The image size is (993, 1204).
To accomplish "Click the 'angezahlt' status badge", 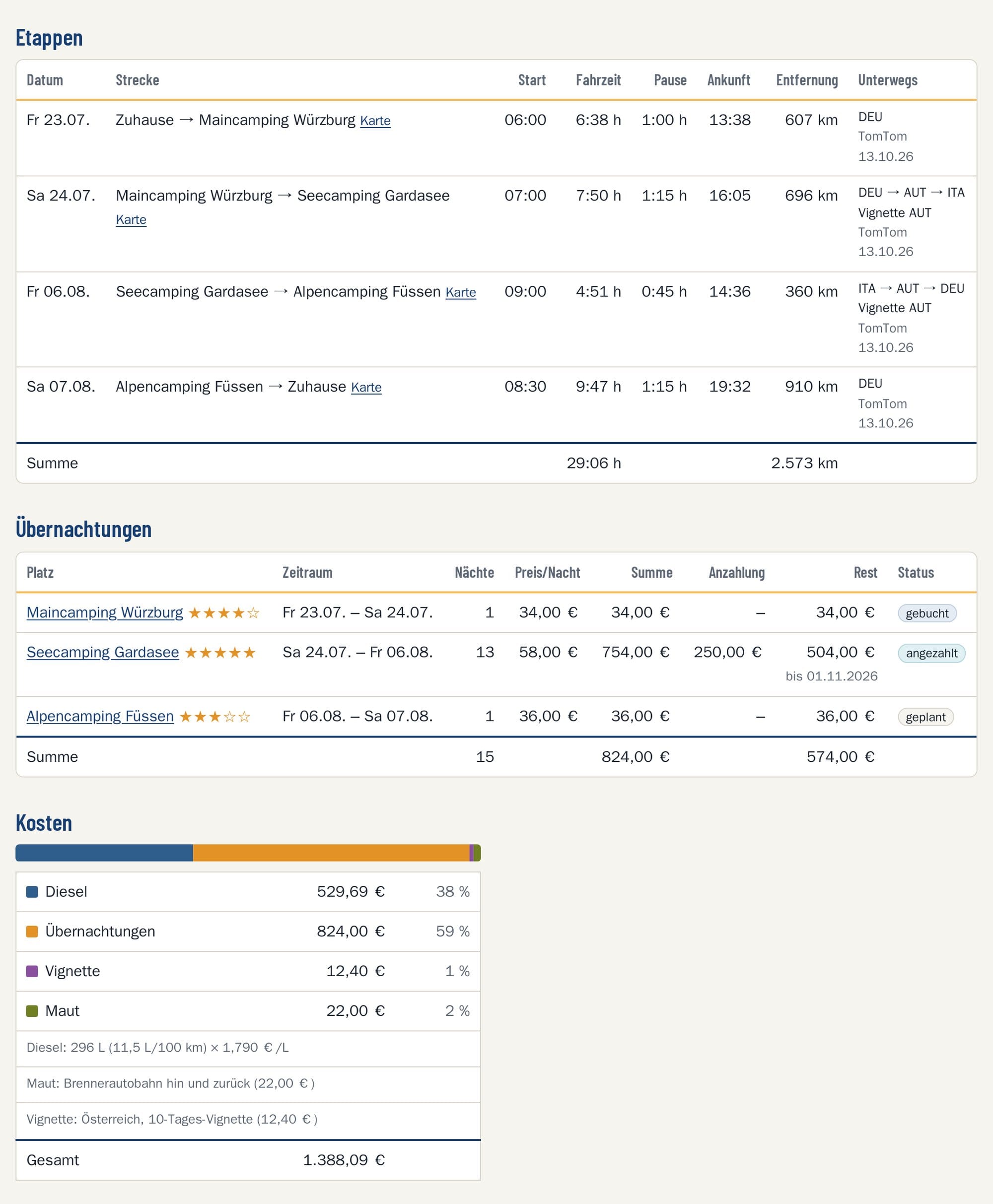I will [931, 654].
